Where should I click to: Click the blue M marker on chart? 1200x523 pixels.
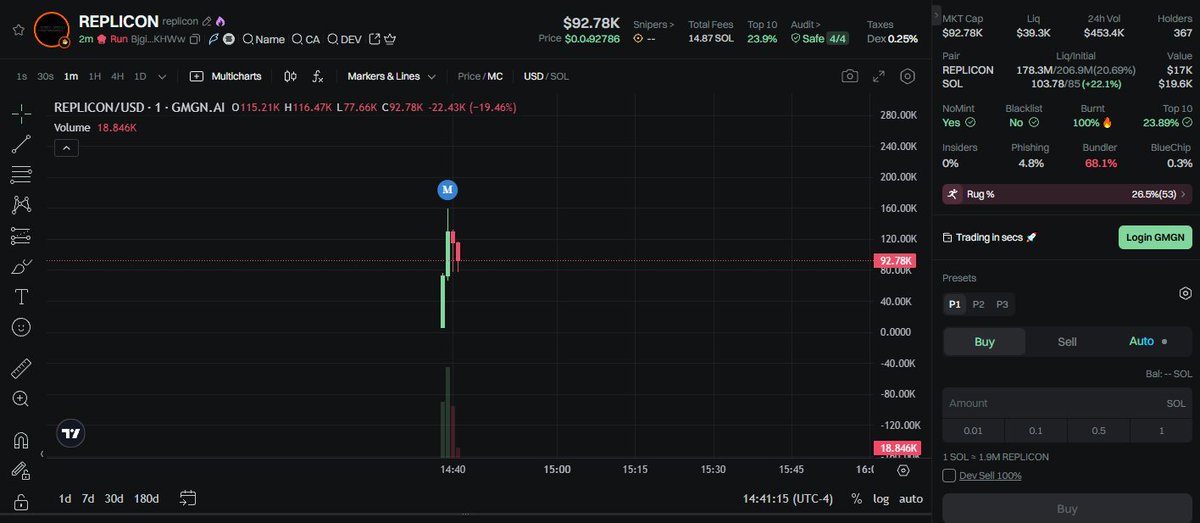coord(447,189)
